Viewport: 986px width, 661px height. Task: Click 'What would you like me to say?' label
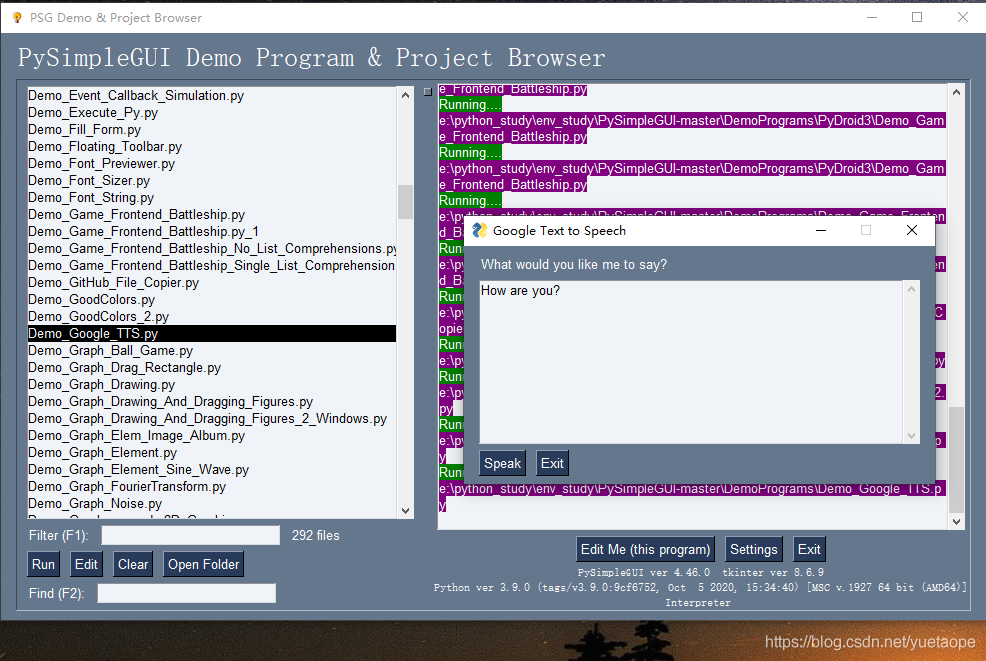573,264
